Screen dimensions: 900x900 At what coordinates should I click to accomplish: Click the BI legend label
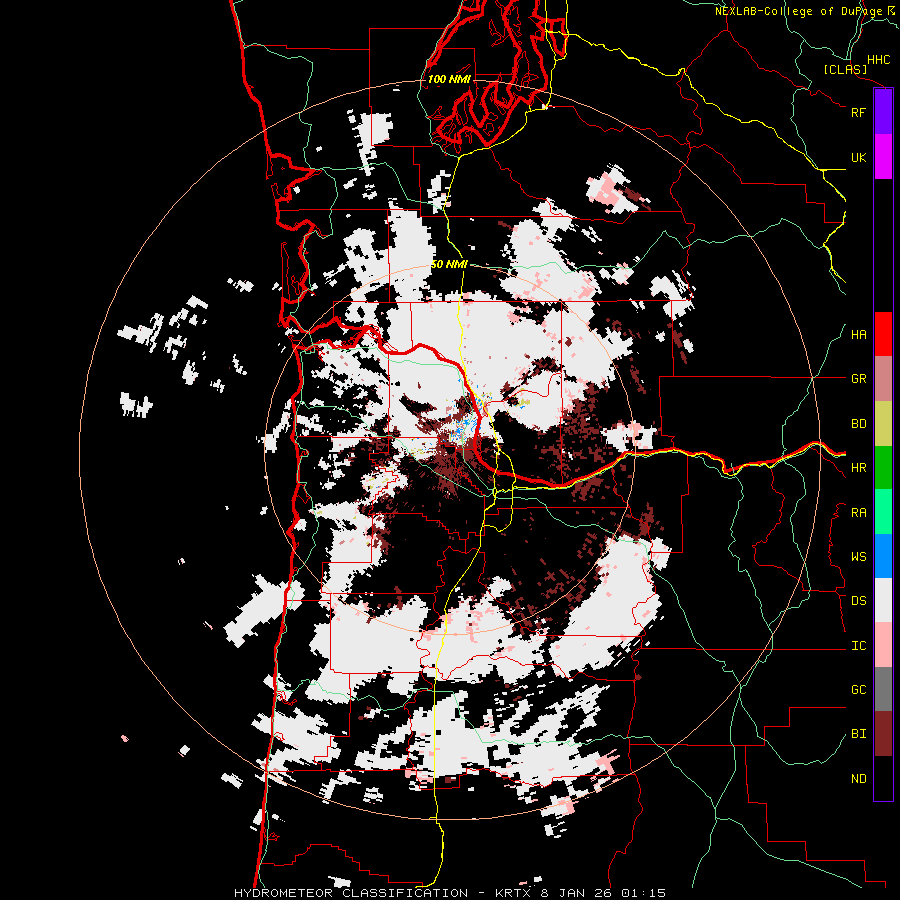coord(858,734)
